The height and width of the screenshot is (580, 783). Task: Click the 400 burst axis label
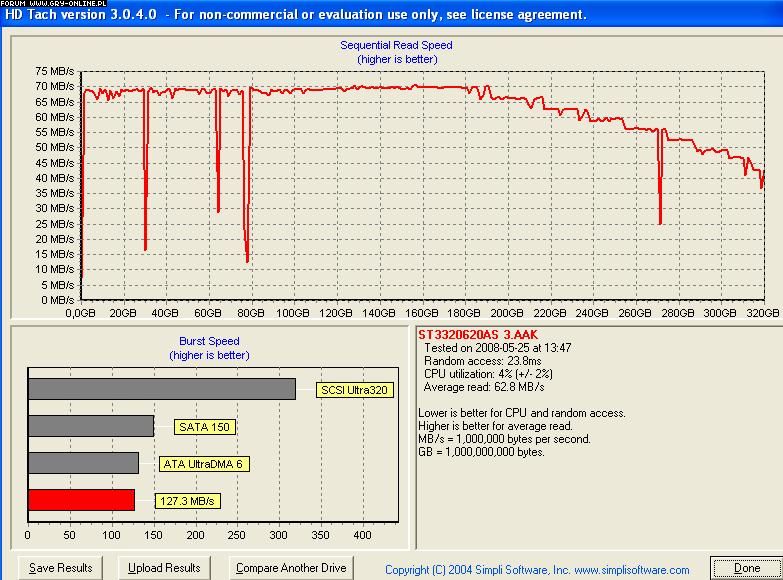point(362,535)
